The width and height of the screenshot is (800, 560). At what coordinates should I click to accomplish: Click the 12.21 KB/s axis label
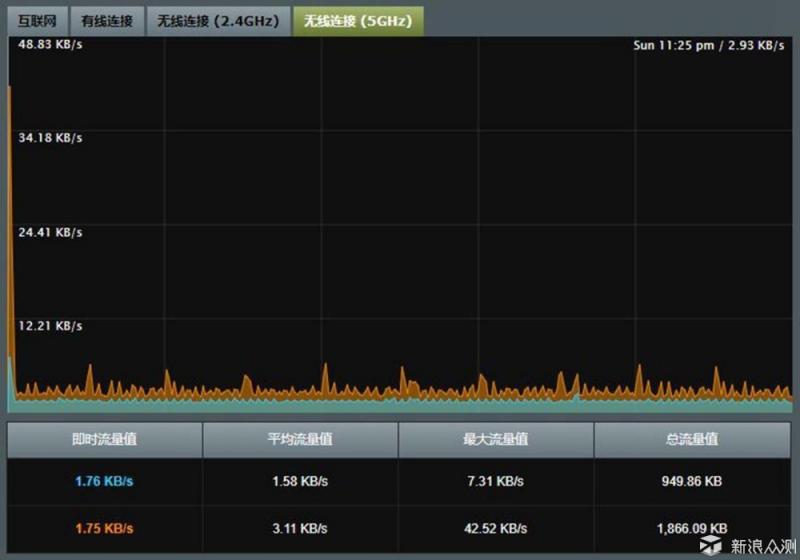point(50,326)
